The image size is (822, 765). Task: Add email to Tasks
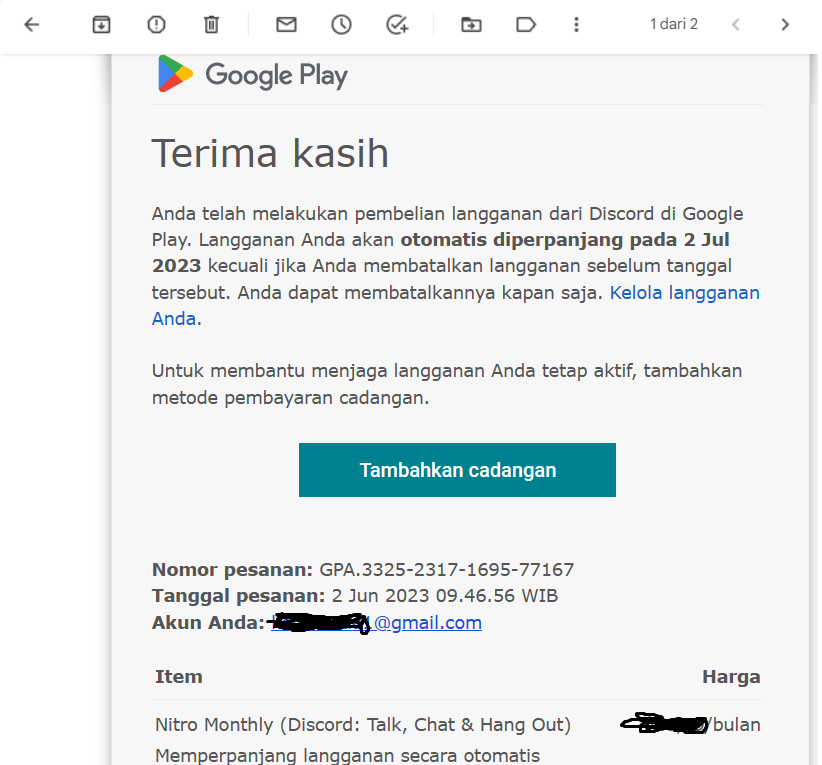[397, 25]
